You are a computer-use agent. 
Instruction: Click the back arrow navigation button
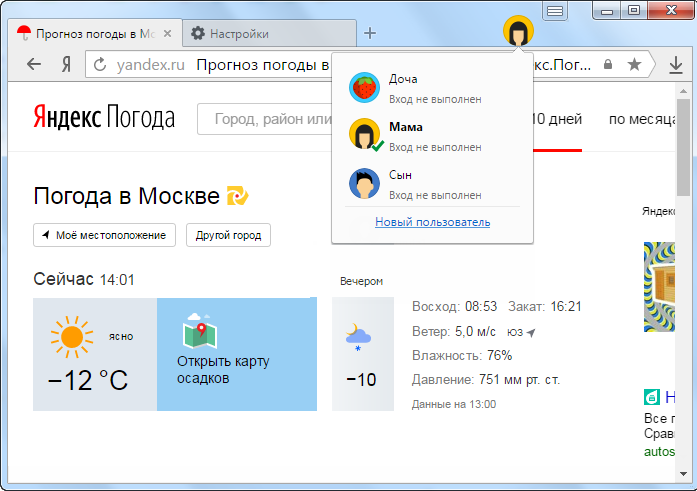(34, 64)
